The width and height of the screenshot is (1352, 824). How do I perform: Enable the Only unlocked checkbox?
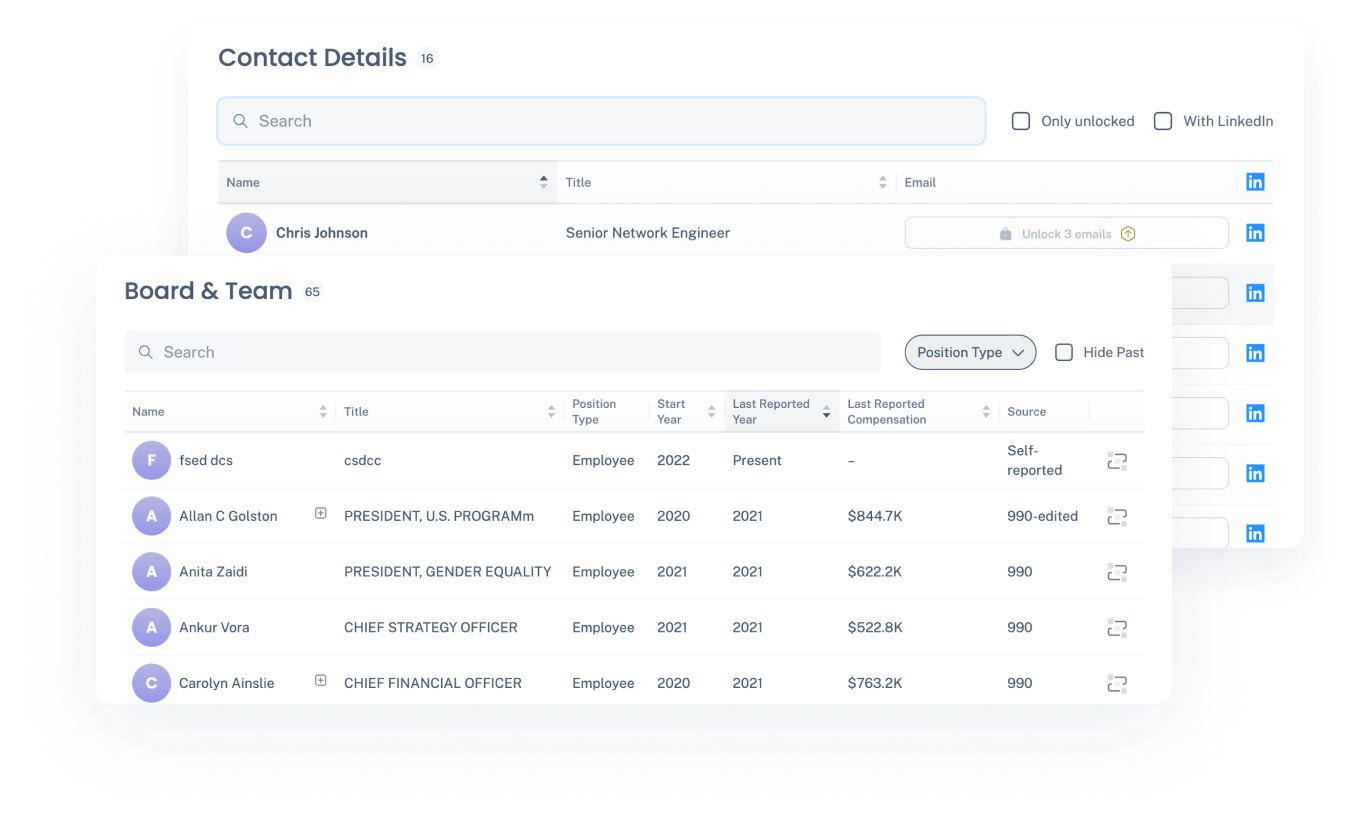click(x=1021, y=121)
